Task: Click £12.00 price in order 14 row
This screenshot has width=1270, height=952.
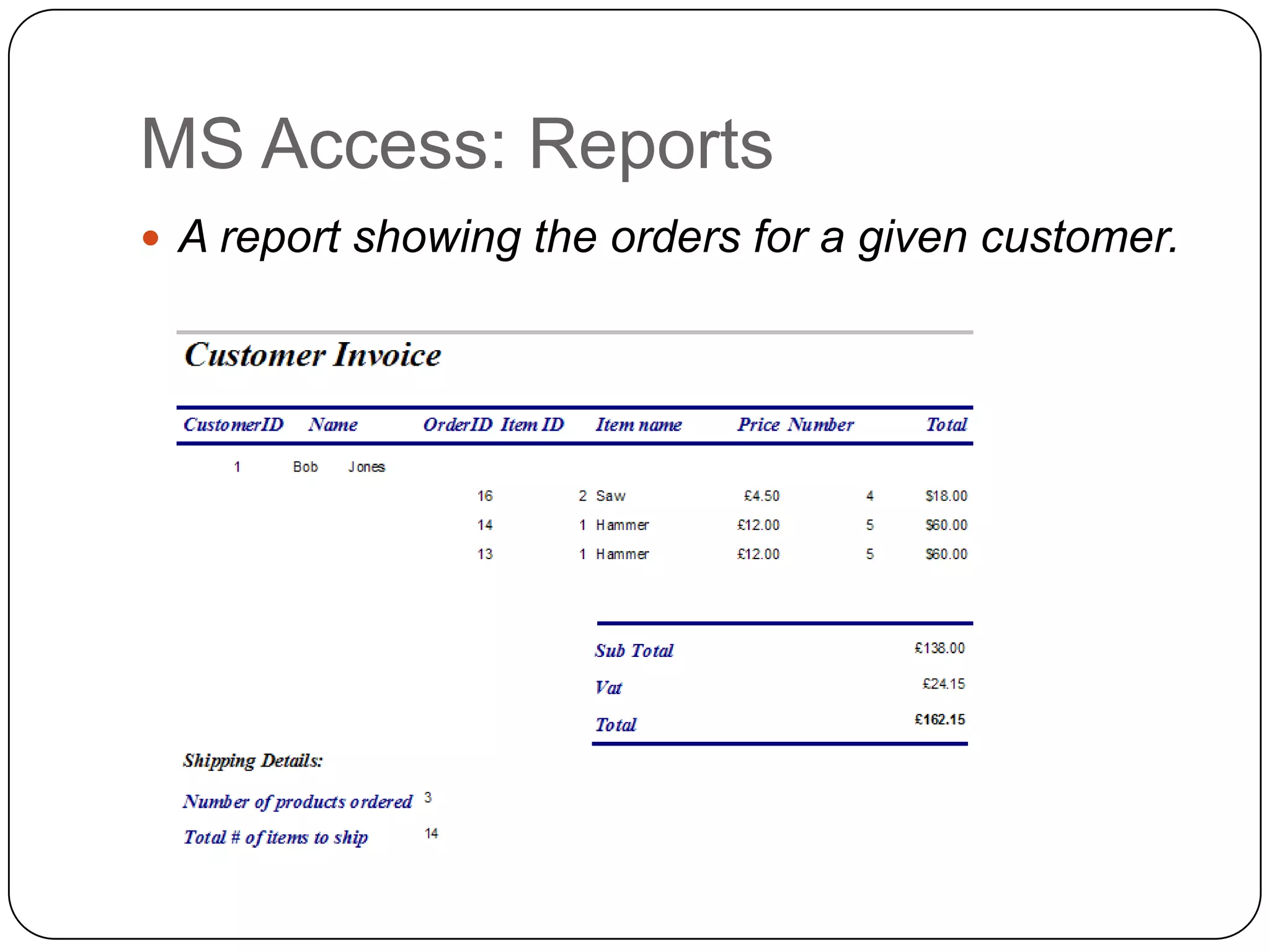Action: click(x=758, y=525)
